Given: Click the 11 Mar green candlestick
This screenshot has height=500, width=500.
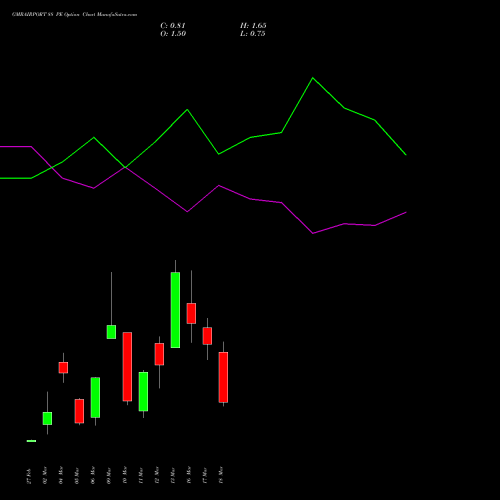Looking at the screenshot, I should 143,392.
